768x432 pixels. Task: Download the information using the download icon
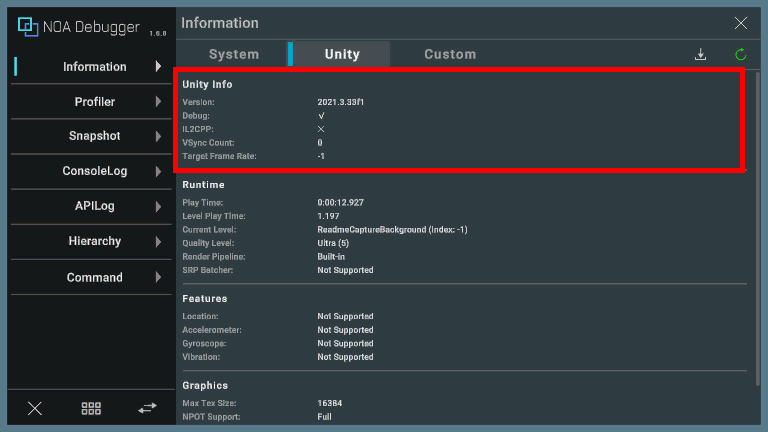pyautogui.click(x=700, y=54)
